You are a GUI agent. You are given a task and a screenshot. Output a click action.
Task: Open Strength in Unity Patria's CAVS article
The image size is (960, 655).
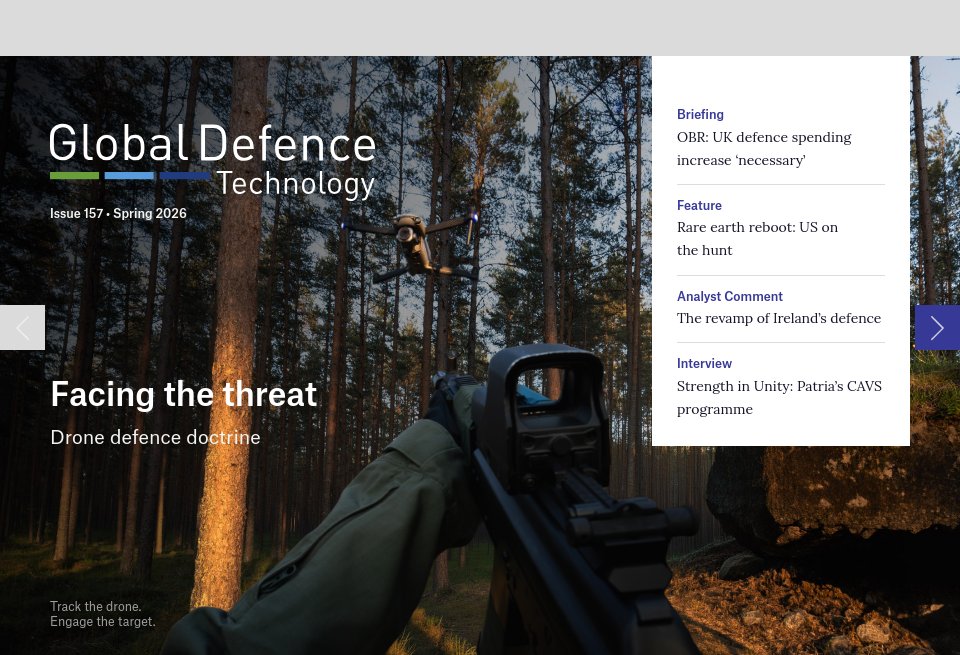coord(779,398)
